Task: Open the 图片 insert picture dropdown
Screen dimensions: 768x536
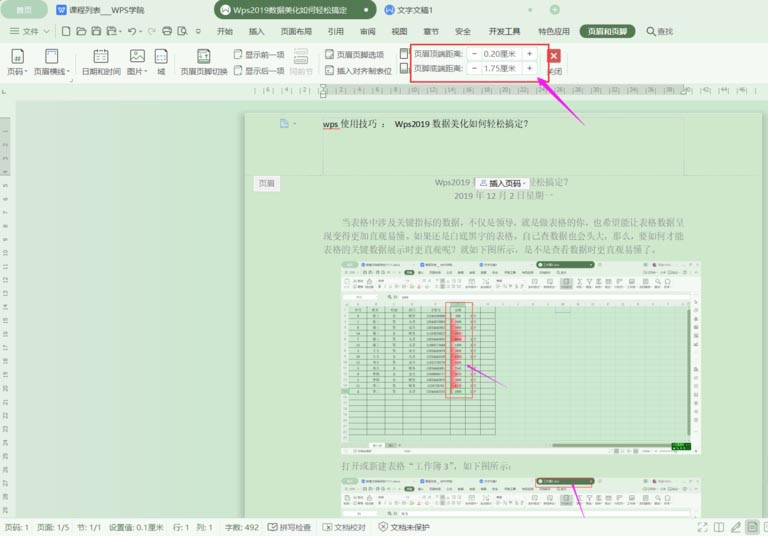Action: coord(137,62)
